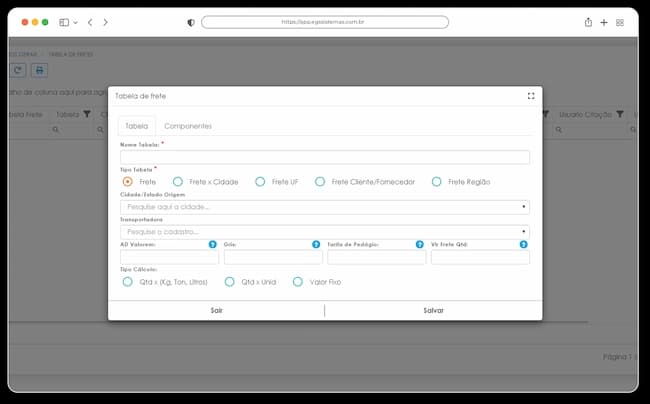This screenshot has height=404, width=650.
Task: Show help for Vlr Frete Qtd
Action: coord(524,244)
